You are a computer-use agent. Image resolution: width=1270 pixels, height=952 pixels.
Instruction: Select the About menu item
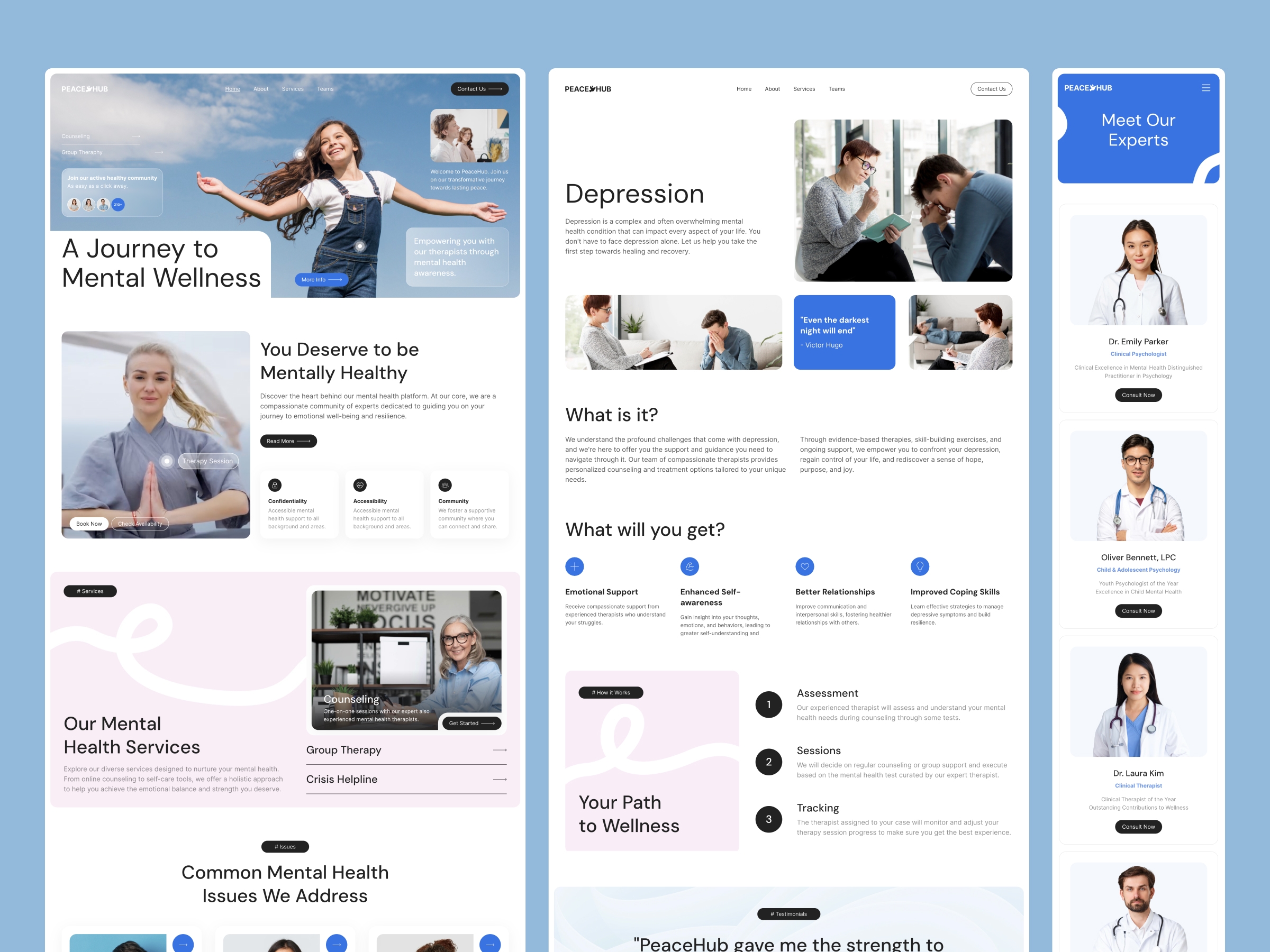coord(261,89)
